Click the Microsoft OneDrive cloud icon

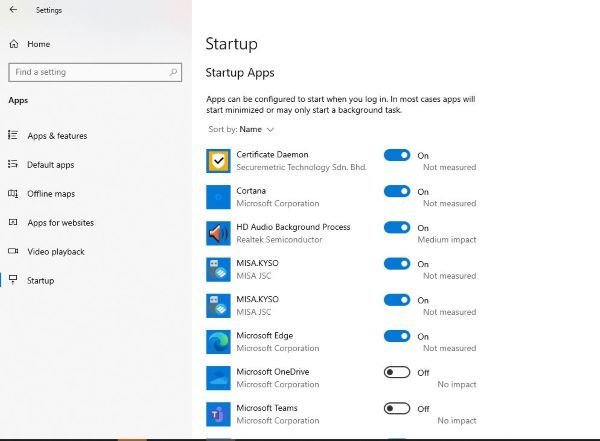218,378
